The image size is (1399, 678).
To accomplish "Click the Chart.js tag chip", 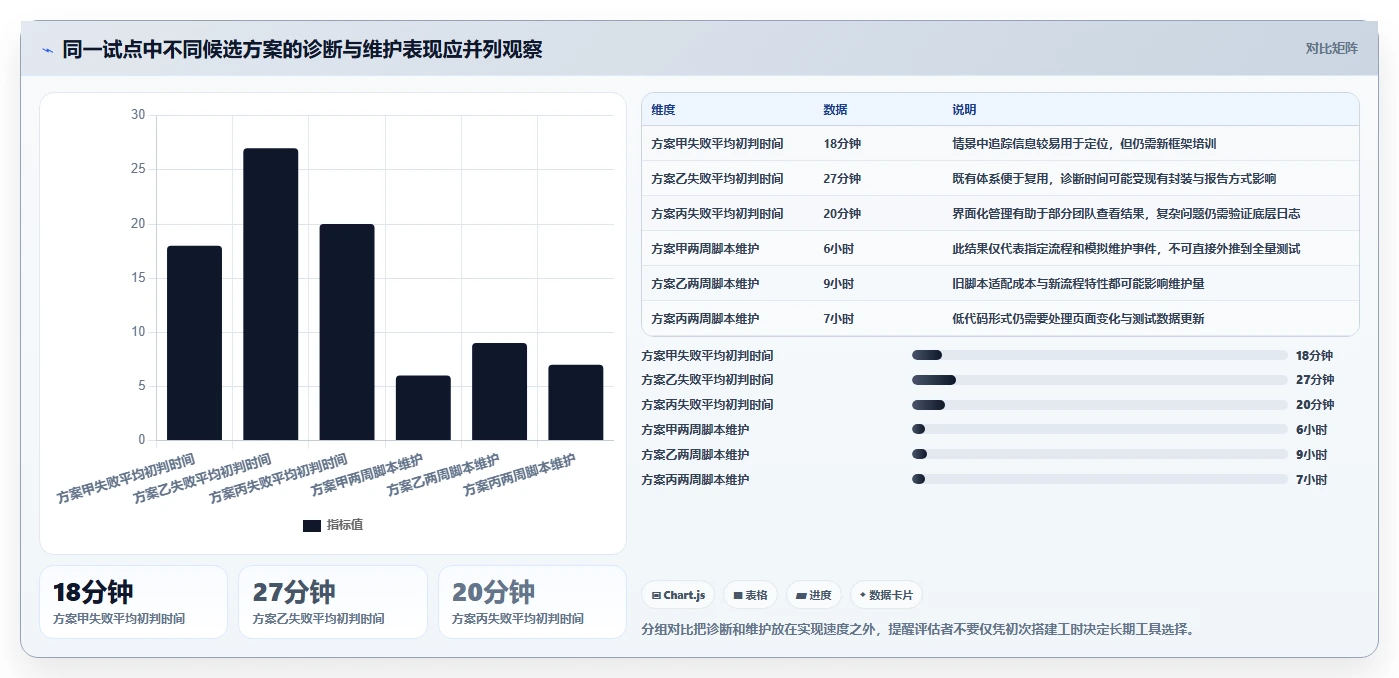I will [x=678, y=595].
